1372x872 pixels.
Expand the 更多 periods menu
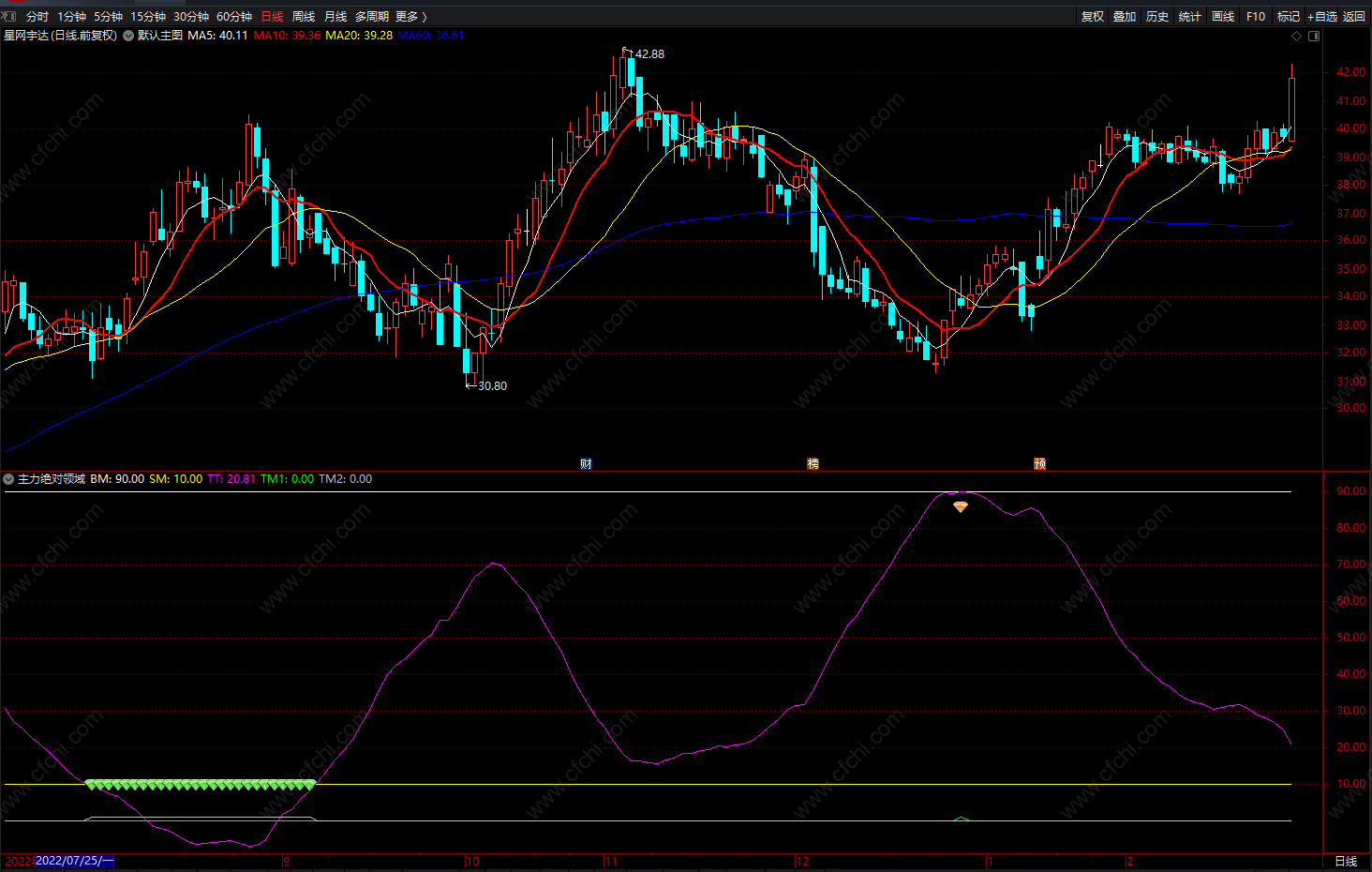point(410,17)
